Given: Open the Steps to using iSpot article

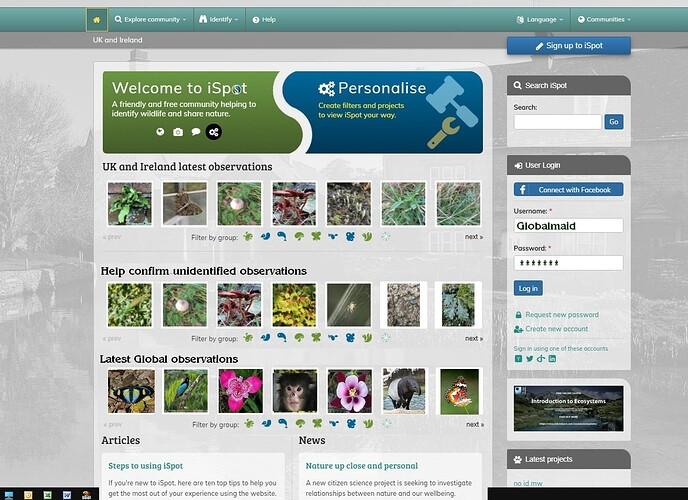Looking at the screenshot, I should pyautogui.click(x=145, y=466).
